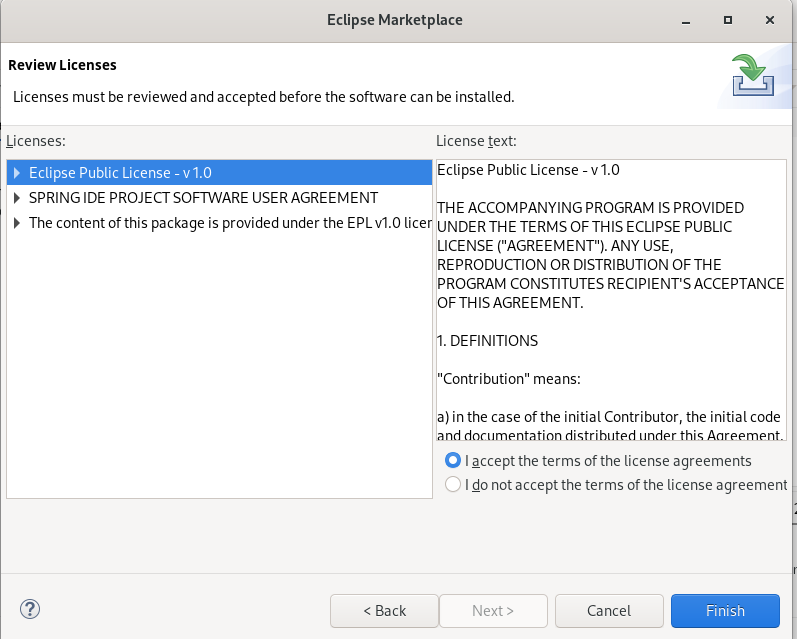
Task: Click the '1. DEFINITIONS' line in license text
Action: point(487,341)
